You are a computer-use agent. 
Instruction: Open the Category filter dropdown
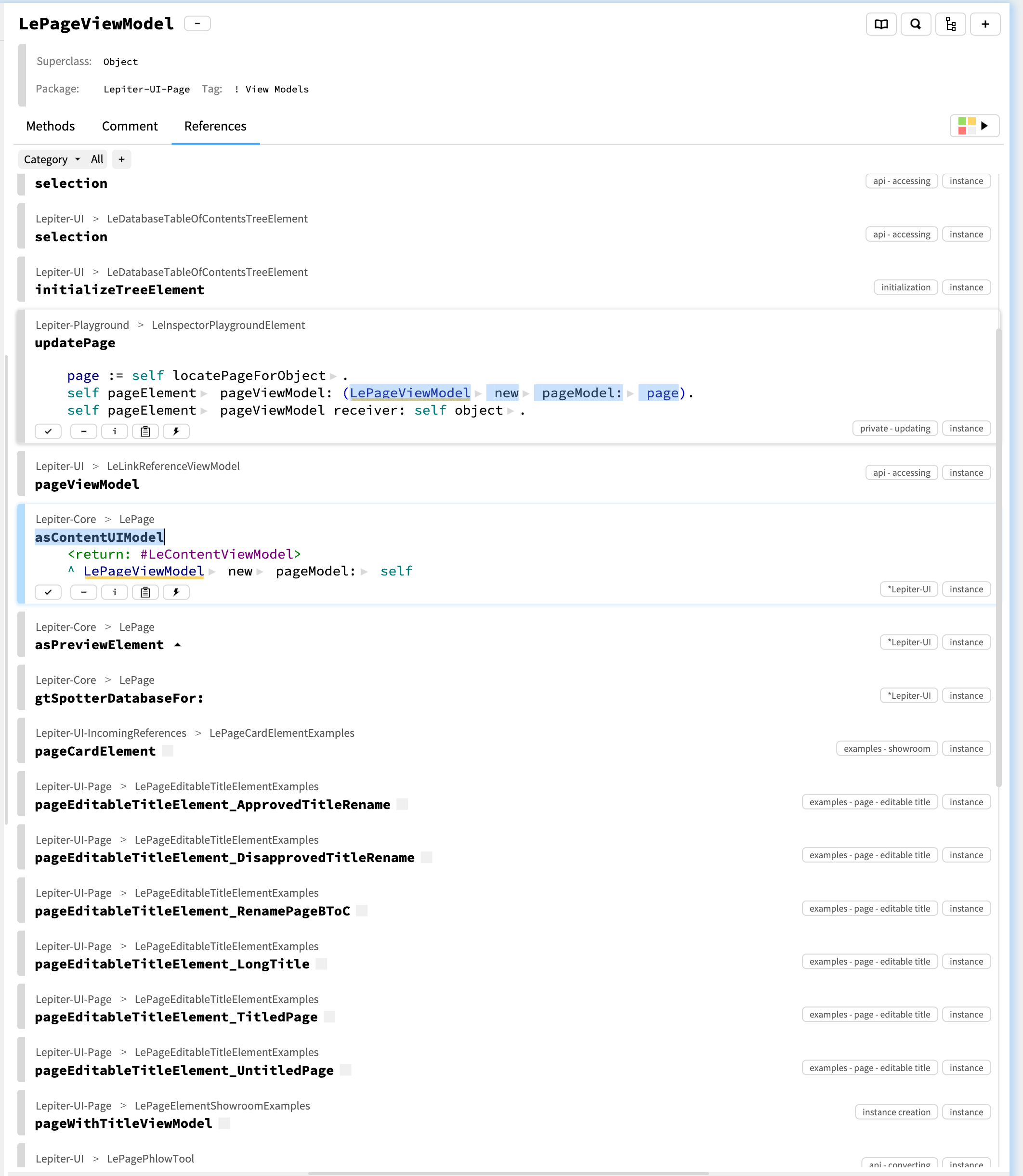coord(53,159)
